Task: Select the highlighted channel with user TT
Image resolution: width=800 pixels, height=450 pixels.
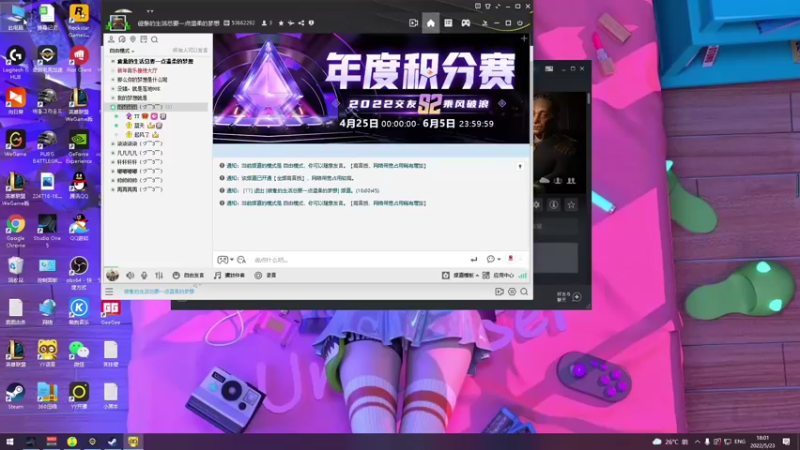Action: (x=156, y=107)
